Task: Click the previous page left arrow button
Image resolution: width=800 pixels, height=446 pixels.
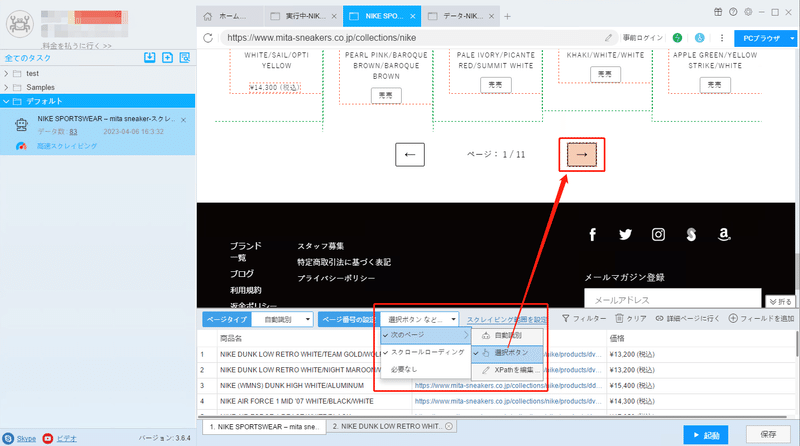Action: pyautogui.click(x=410, y=155)
